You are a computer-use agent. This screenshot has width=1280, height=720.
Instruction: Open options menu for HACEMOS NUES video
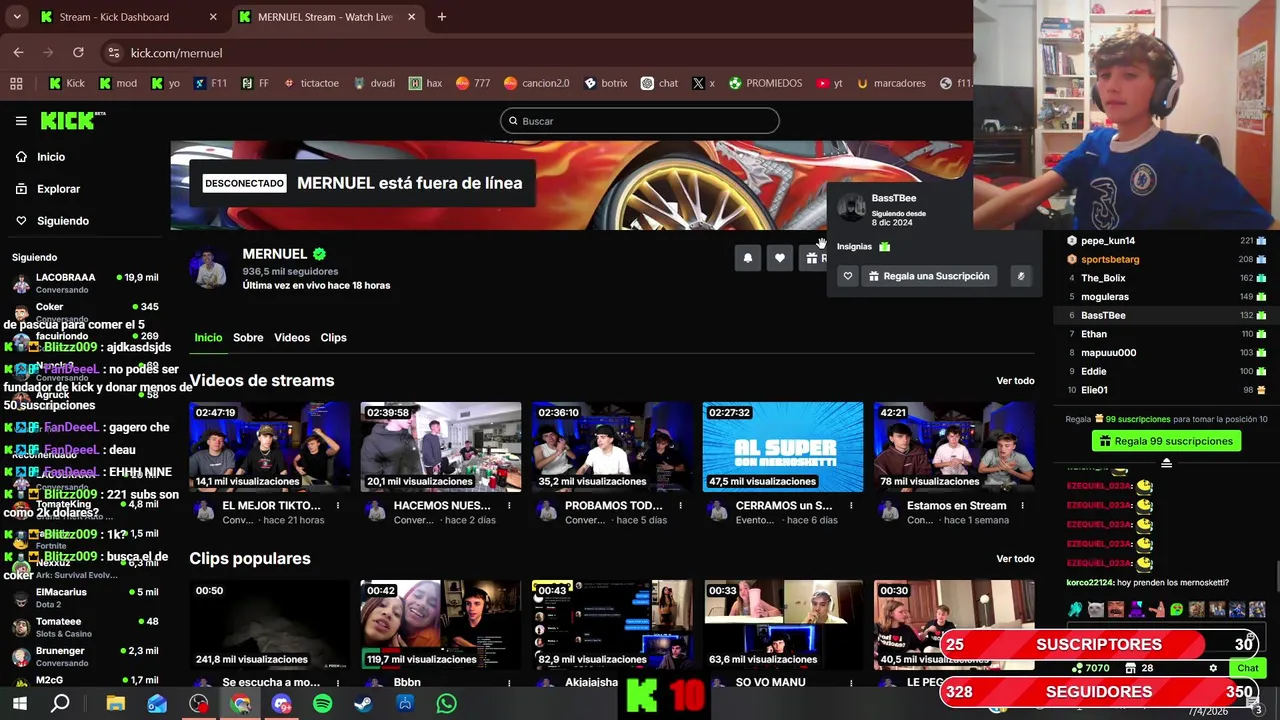pos(509,506)
